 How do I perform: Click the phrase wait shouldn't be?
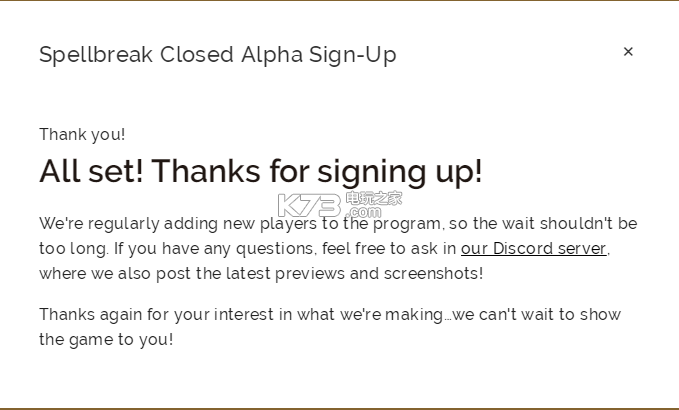[x=569, y=223]
